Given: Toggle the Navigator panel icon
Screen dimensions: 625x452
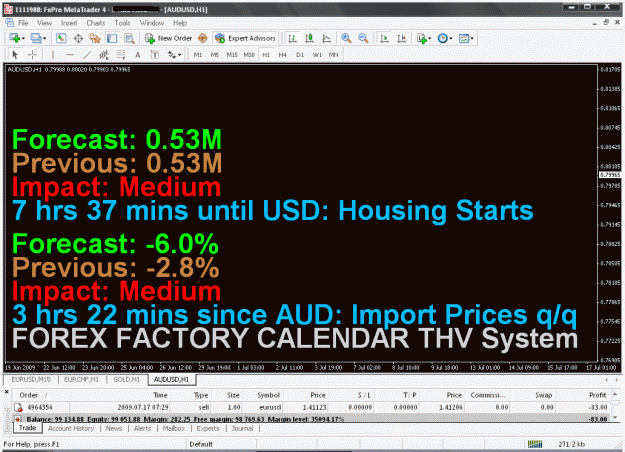Looking at the screenshot, I should (95, 38).
